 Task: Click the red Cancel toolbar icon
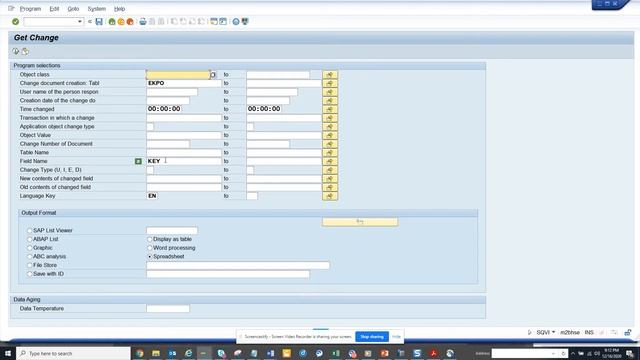coord(130,22)
